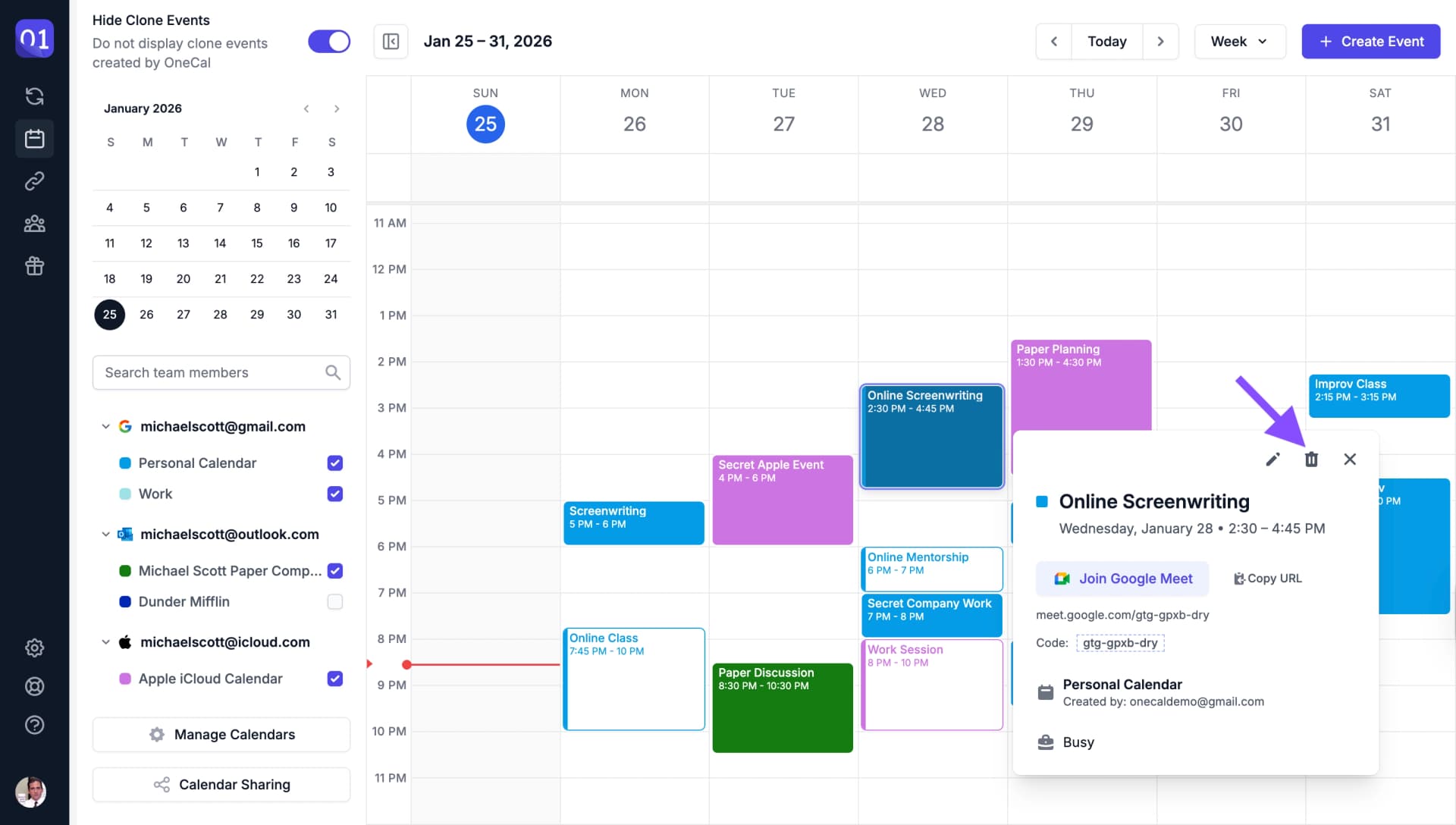Collapse the michaelscott@gmail.com account section
Image resolution: width=1456 pixels, height=825 pixels.
[105, 427]
